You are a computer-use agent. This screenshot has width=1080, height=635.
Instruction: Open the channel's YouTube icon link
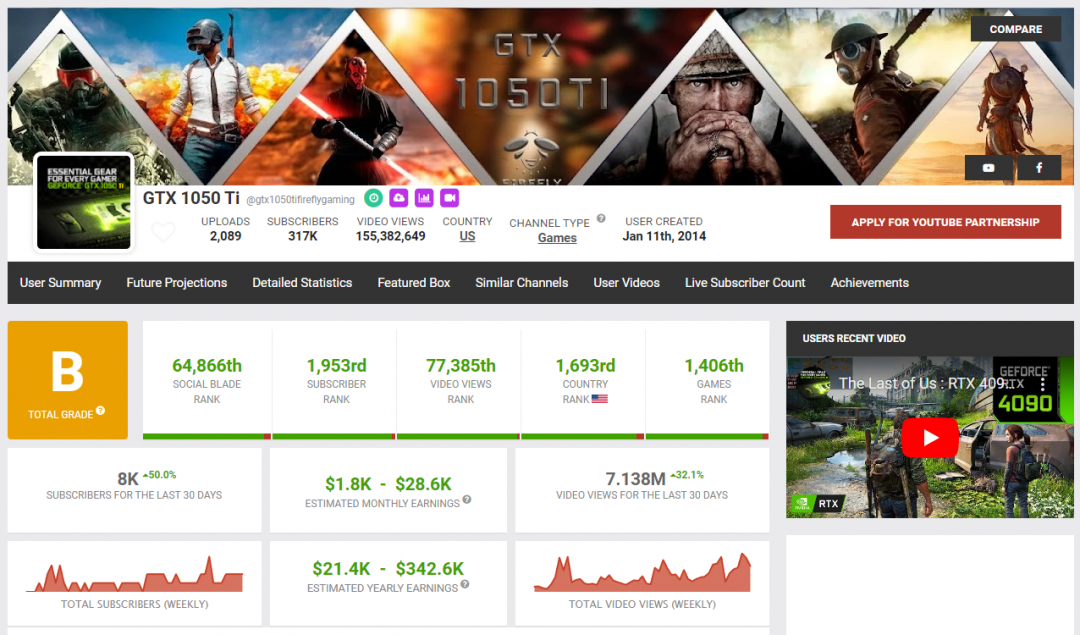tap(989, 168)
